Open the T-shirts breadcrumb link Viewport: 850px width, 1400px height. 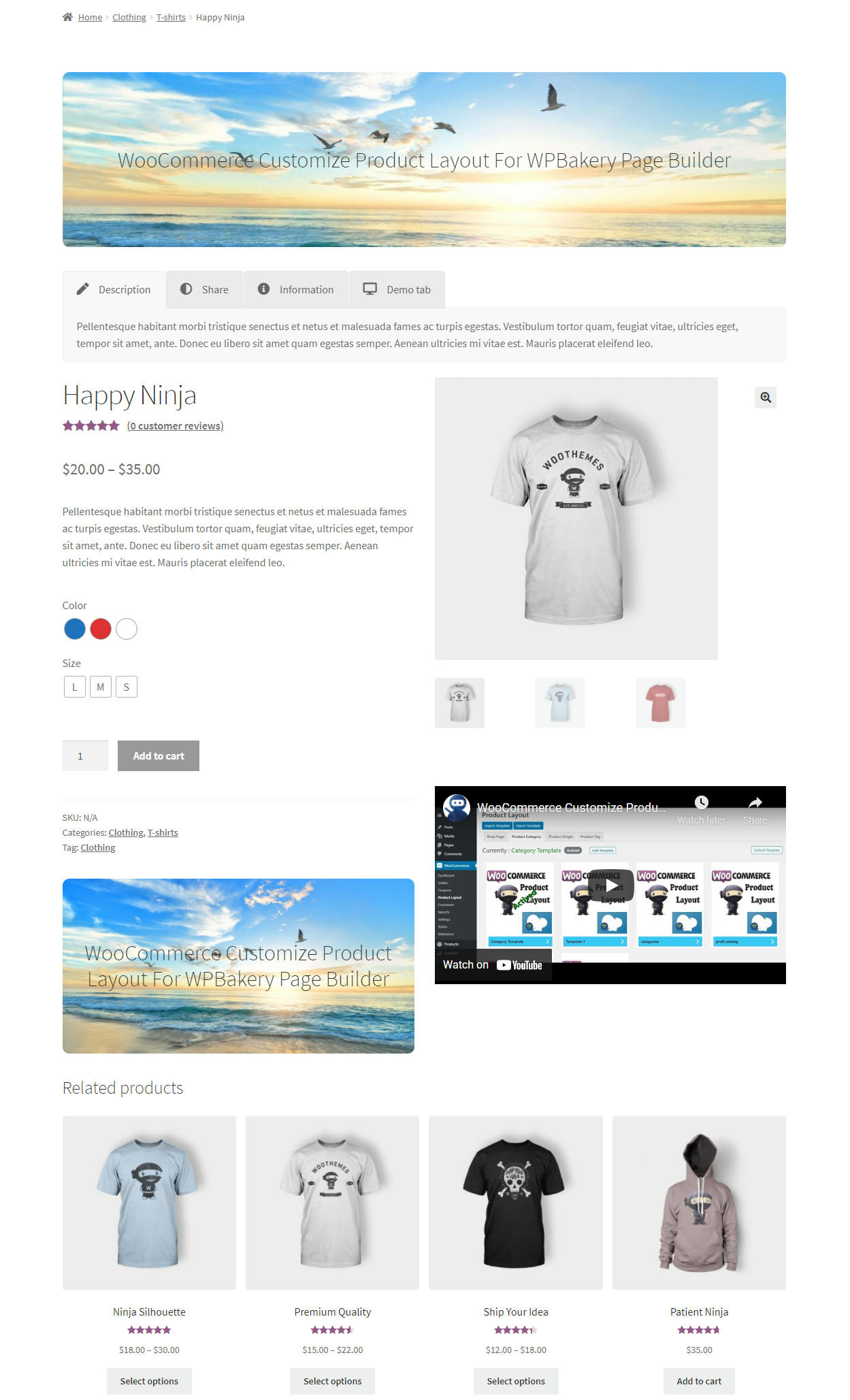pyautogui.click(x=171, y=17)
